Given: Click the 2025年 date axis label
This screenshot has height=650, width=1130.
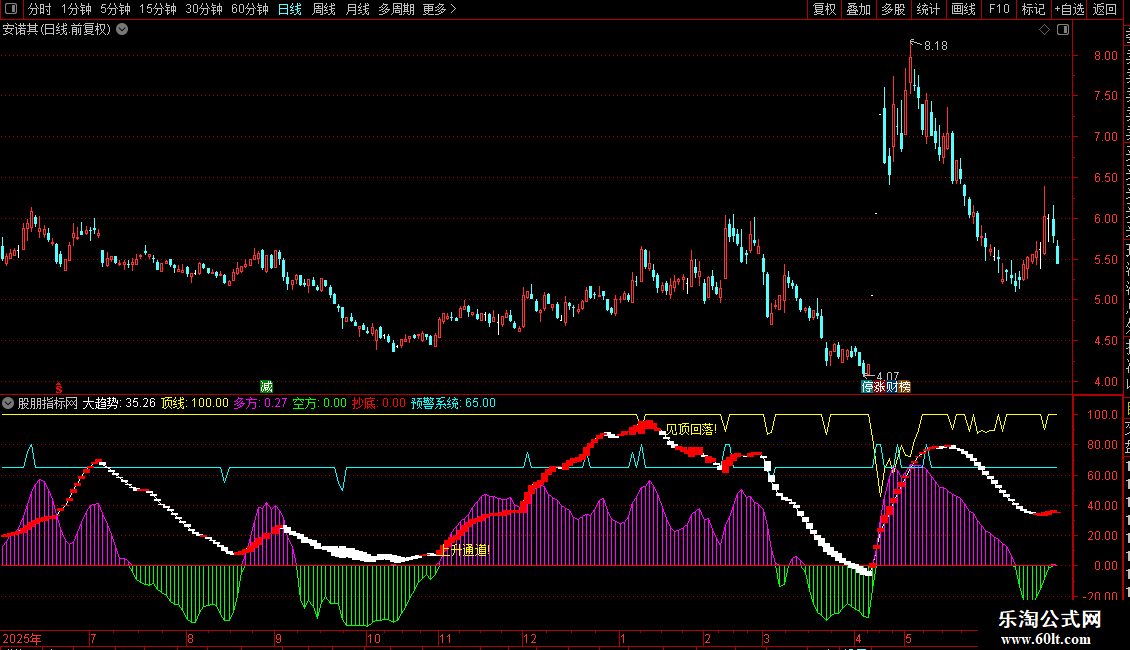Looking at the screenshot, I should [22, 638].
